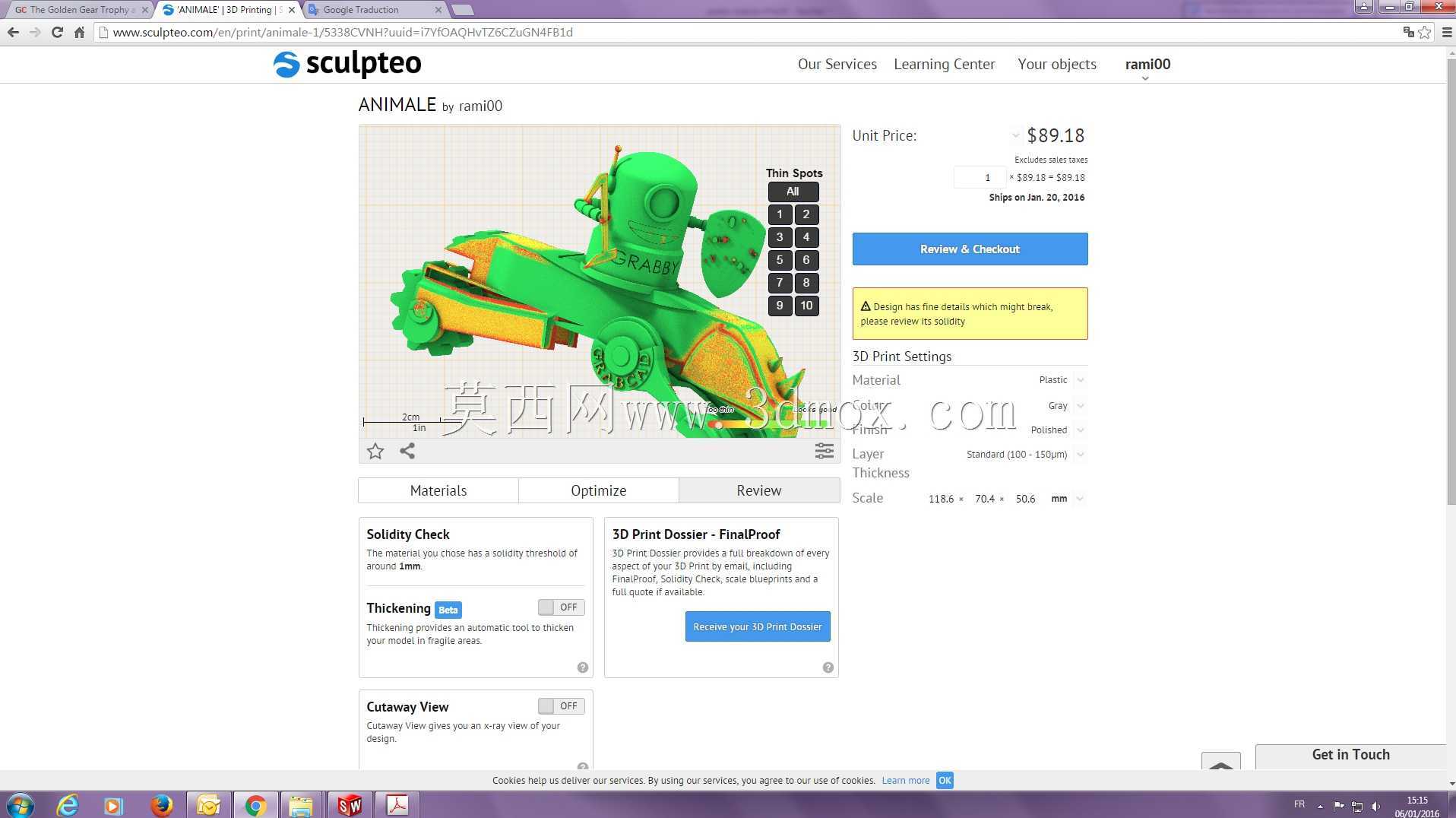Open the Solidity Check help question mark
1456x818 pixels.
tap(583, 667)
